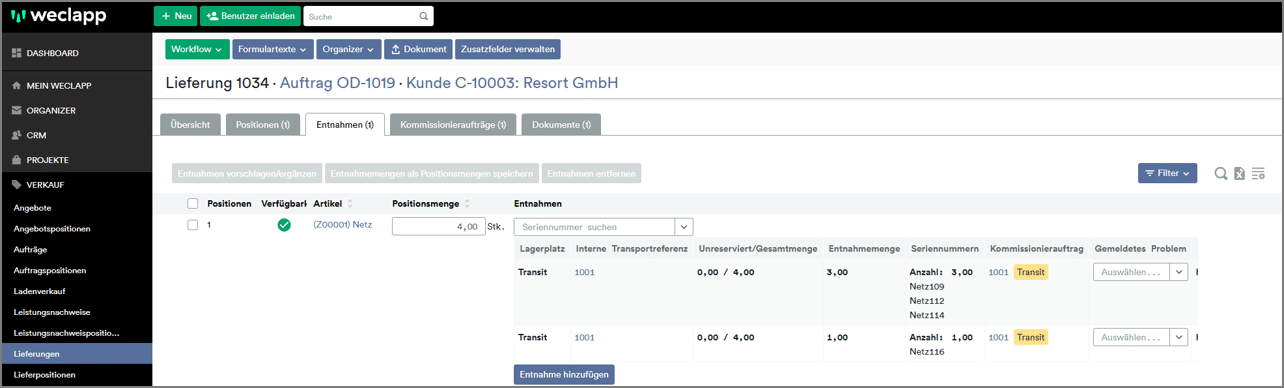This screenshot has height=388, width=1284.
Task: Click Entnahmemengen als Positionsmengen speichern
Action: [x=431, y=173]
